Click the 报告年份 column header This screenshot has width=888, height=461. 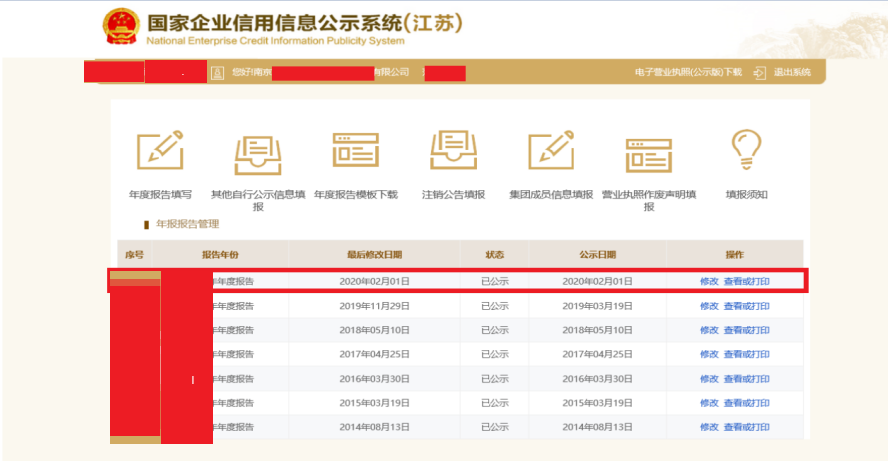[x=220, y=254]
